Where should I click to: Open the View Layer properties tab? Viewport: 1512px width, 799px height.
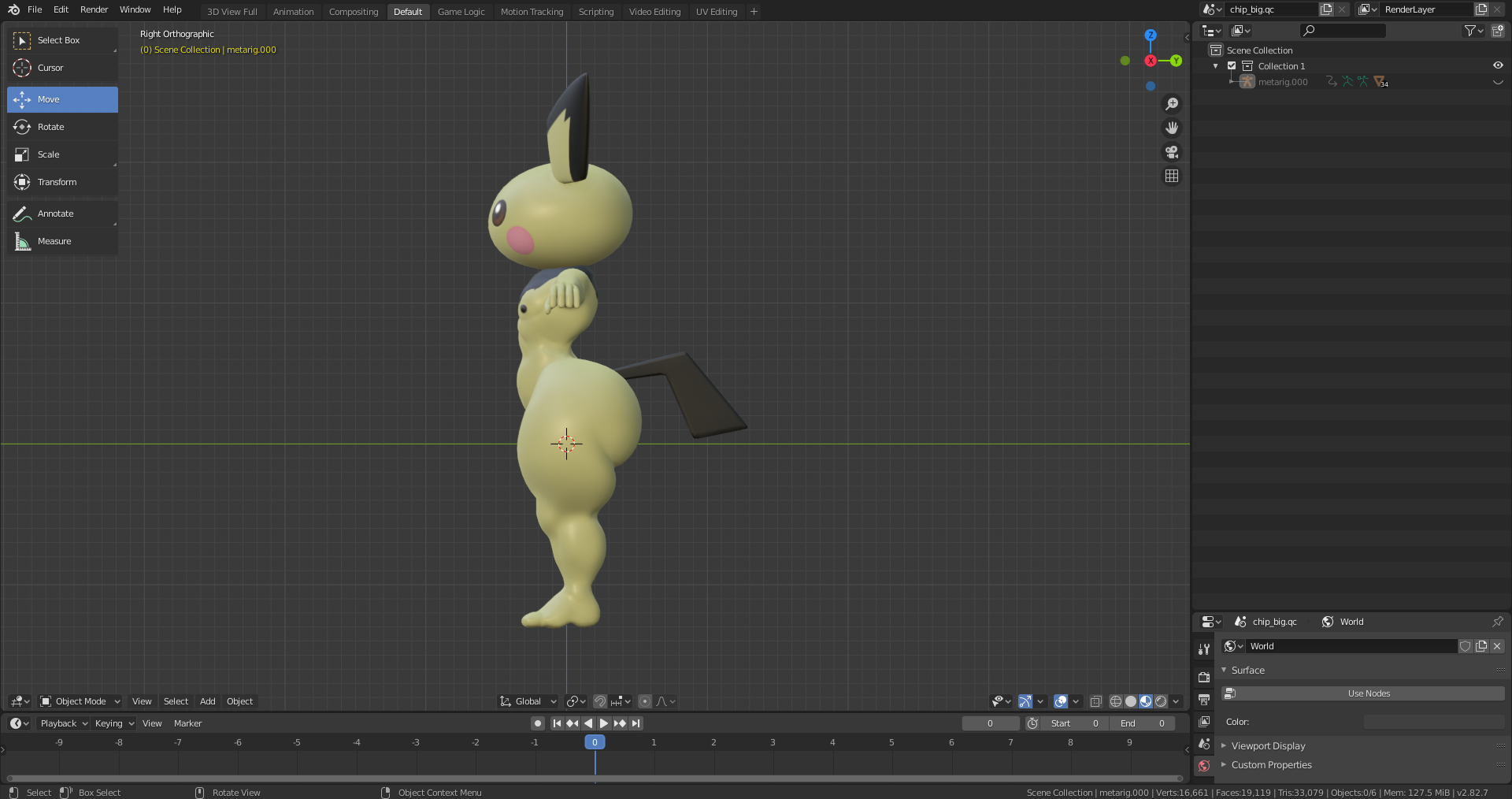coord(1203,722)
